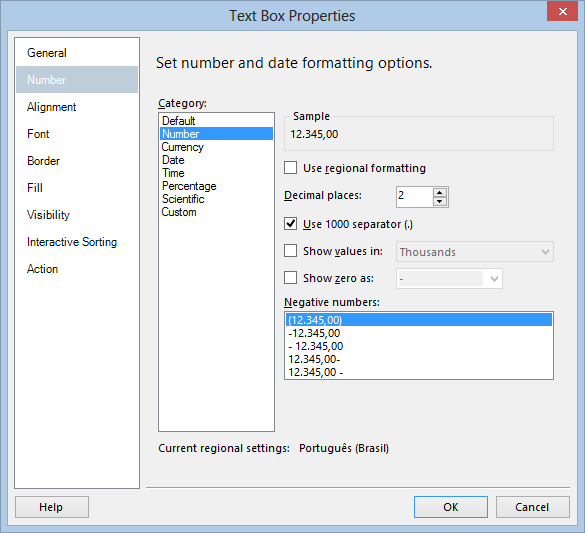Open the Action page
Viewport: 585px width, 533px height.
tap(76, 269)
